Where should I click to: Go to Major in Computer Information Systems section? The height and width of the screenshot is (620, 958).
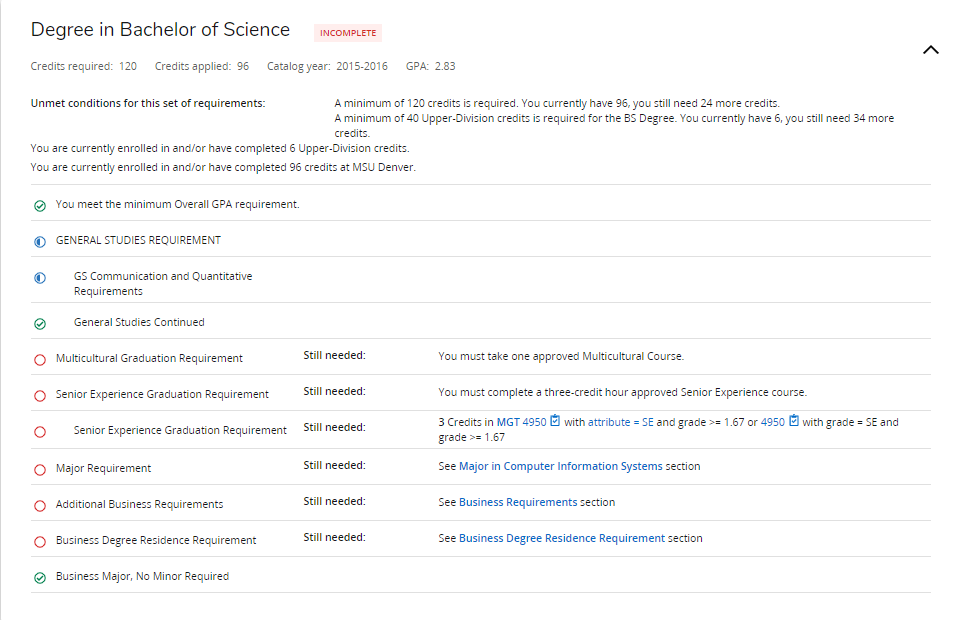click(560, 466)
